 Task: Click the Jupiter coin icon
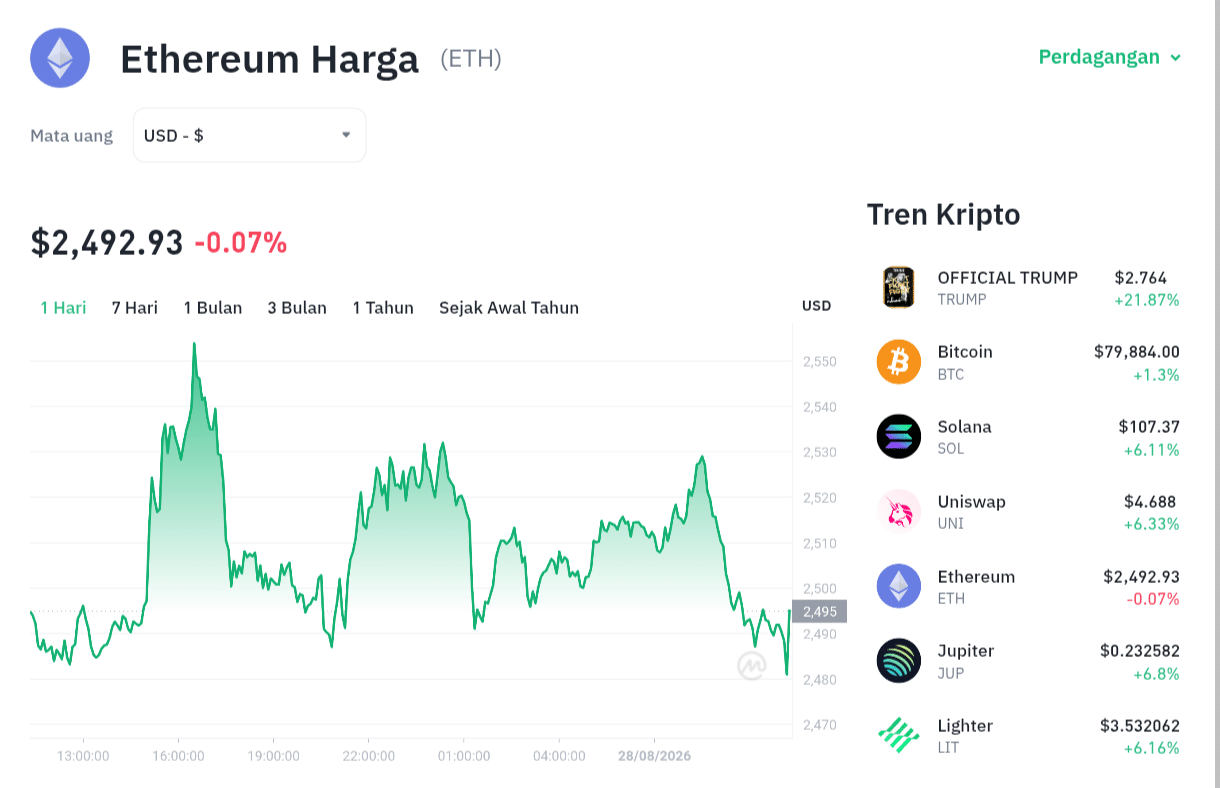pos(899,661)
